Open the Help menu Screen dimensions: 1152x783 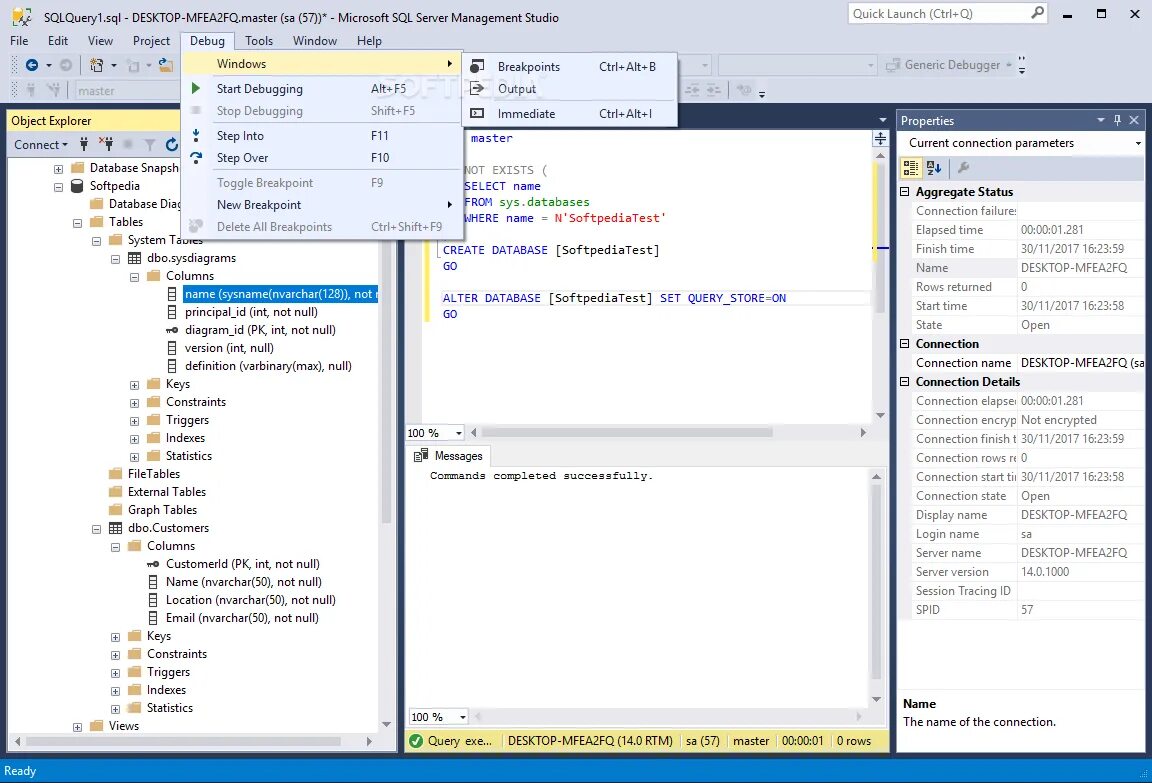[x=369, y=40]
